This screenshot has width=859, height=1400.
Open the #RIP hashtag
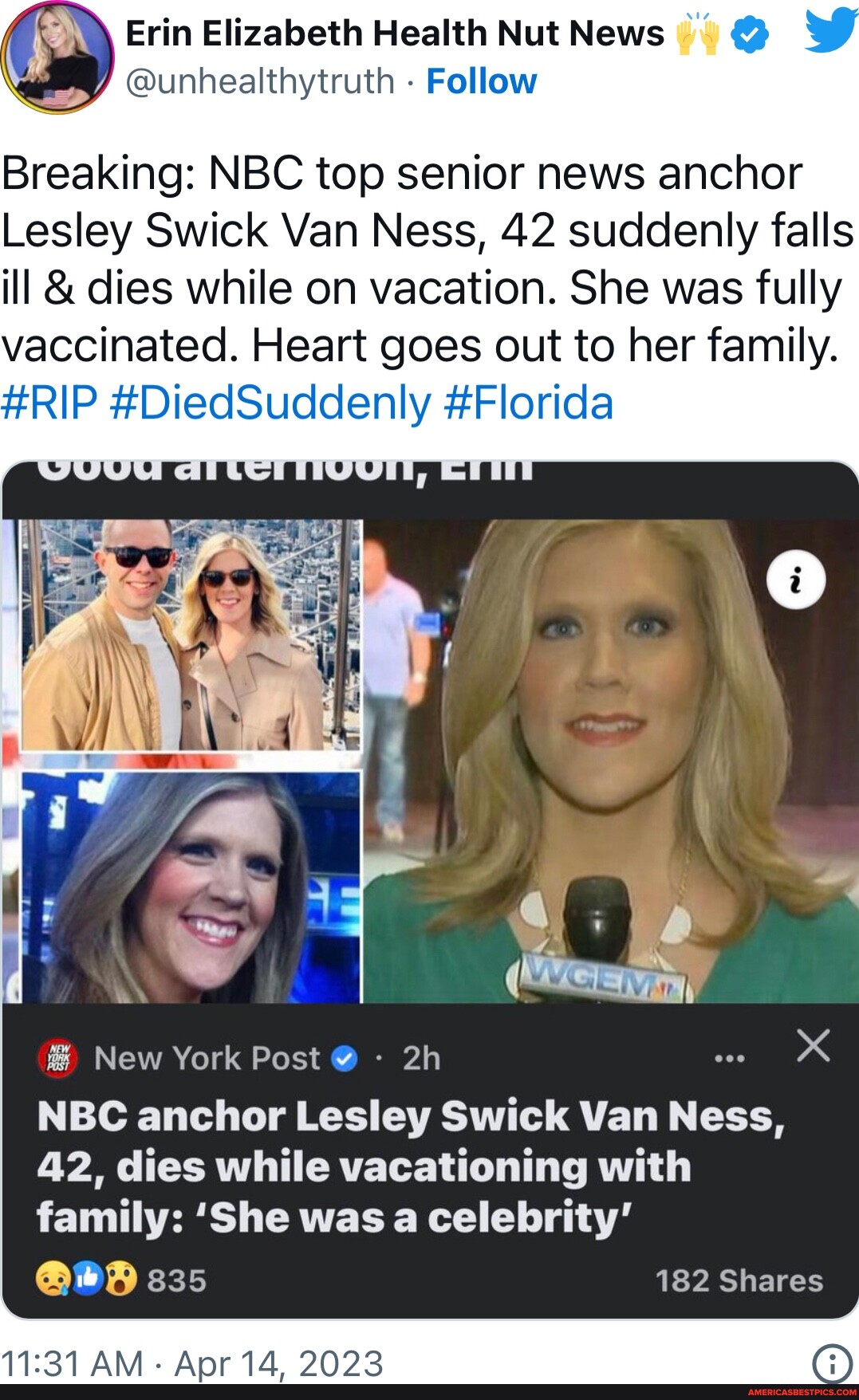[x=49, y=403]
